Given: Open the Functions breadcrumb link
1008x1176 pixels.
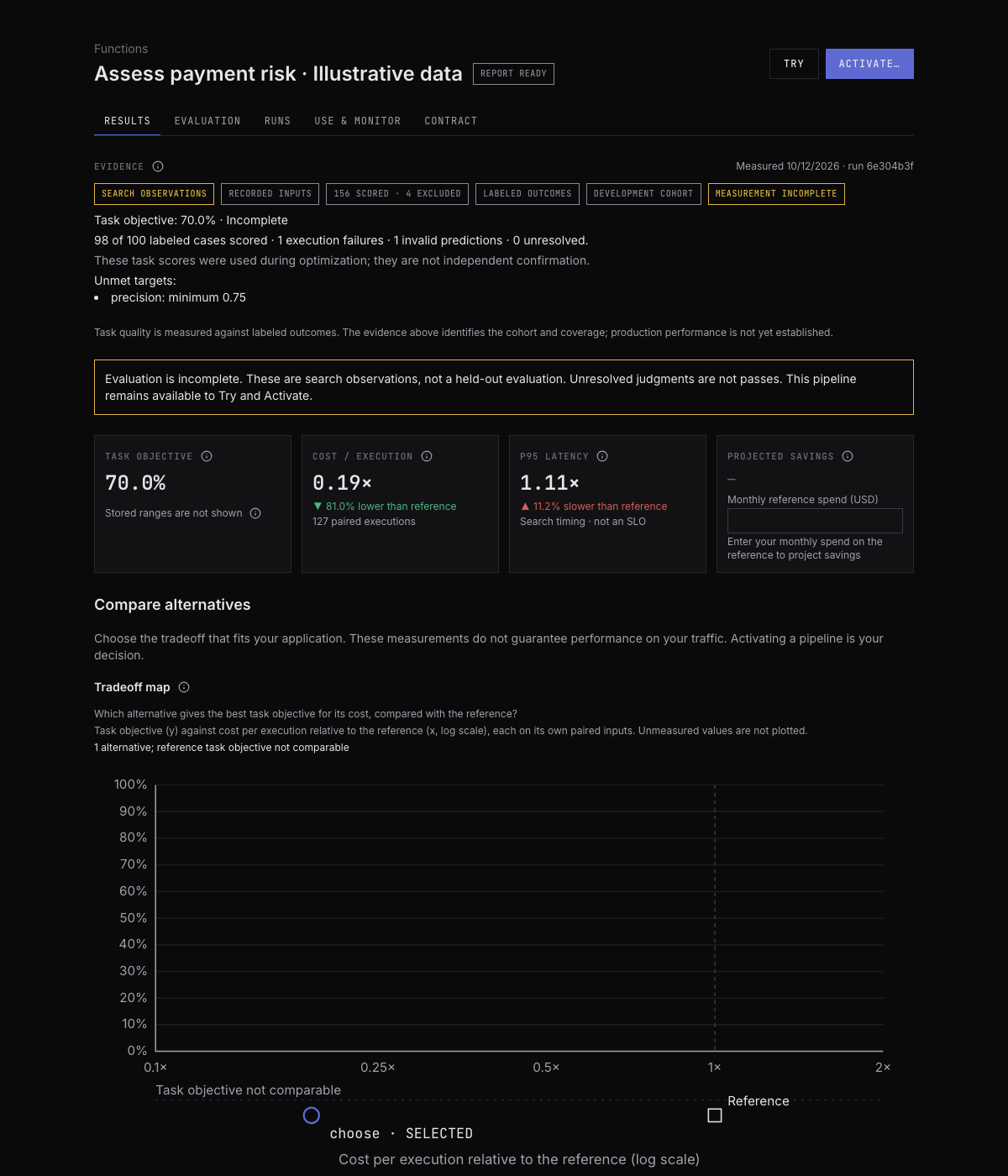Looking at the screenshot, I should (121, 49).
